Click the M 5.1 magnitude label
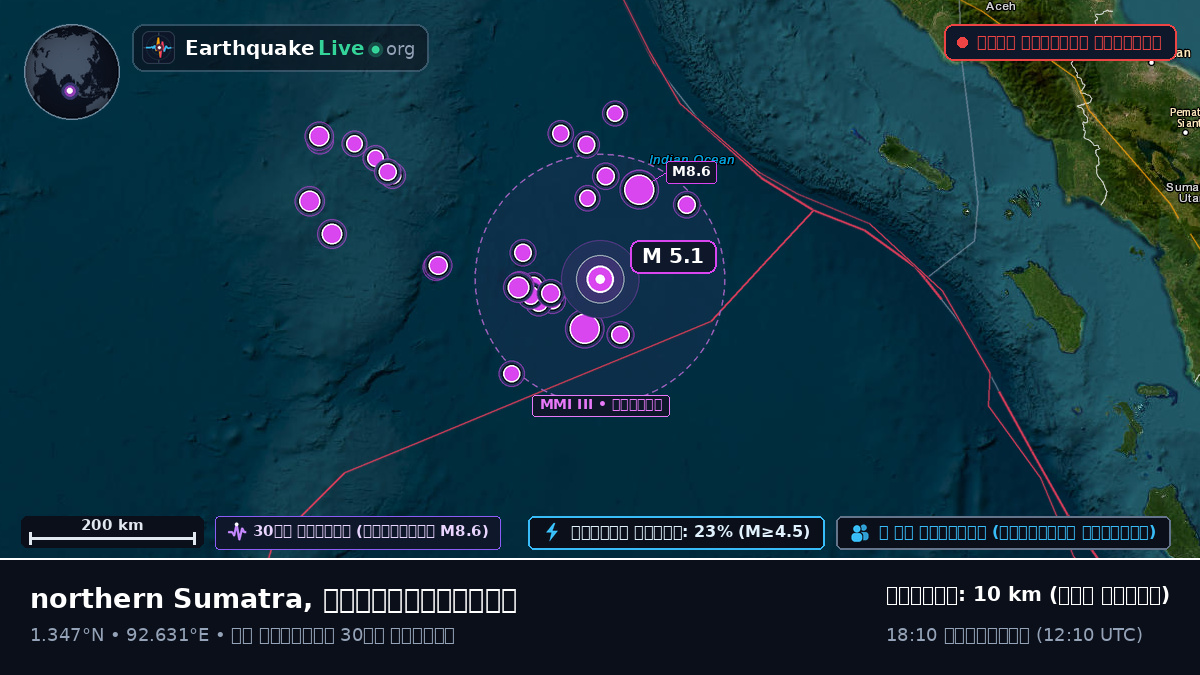Screen dimensions: 1200x675 click(x=673, y=257)
